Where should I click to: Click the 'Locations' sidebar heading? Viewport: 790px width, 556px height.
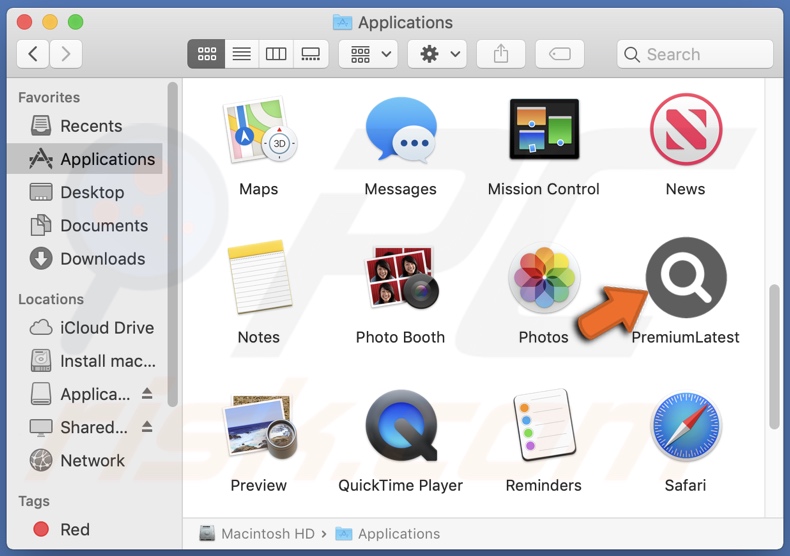coord(51,299)
